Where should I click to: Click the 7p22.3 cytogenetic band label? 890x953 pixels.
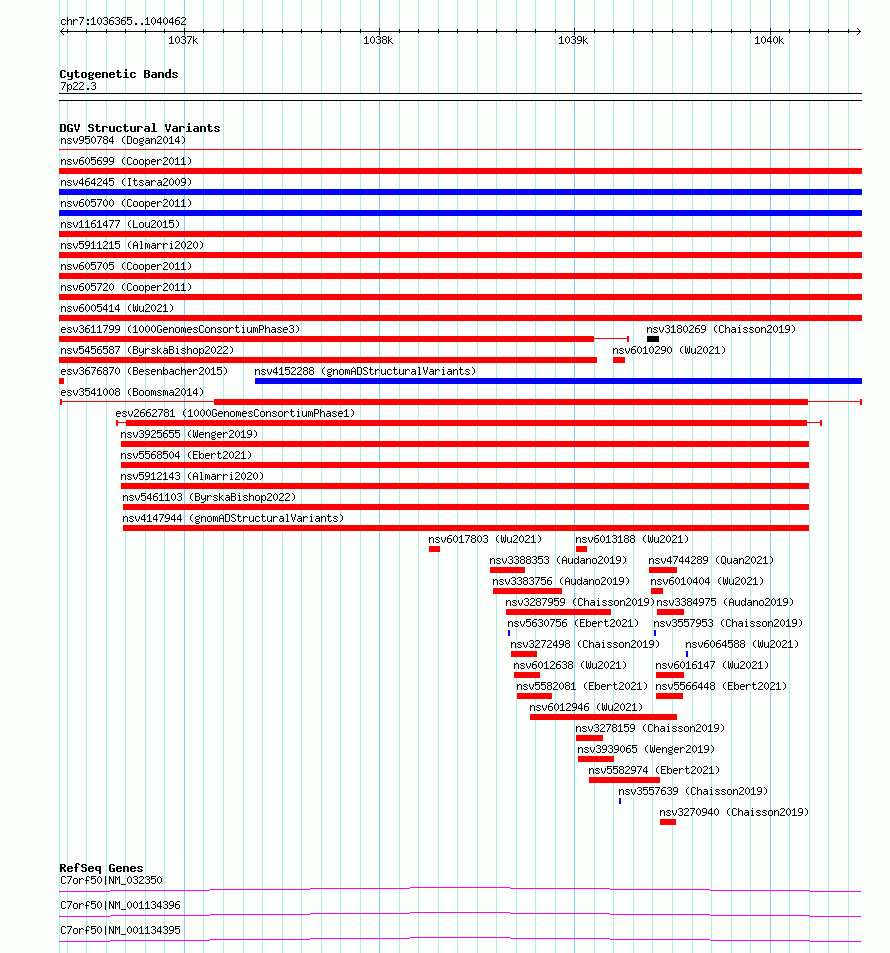pyautogui.click(x=78, y=86)
